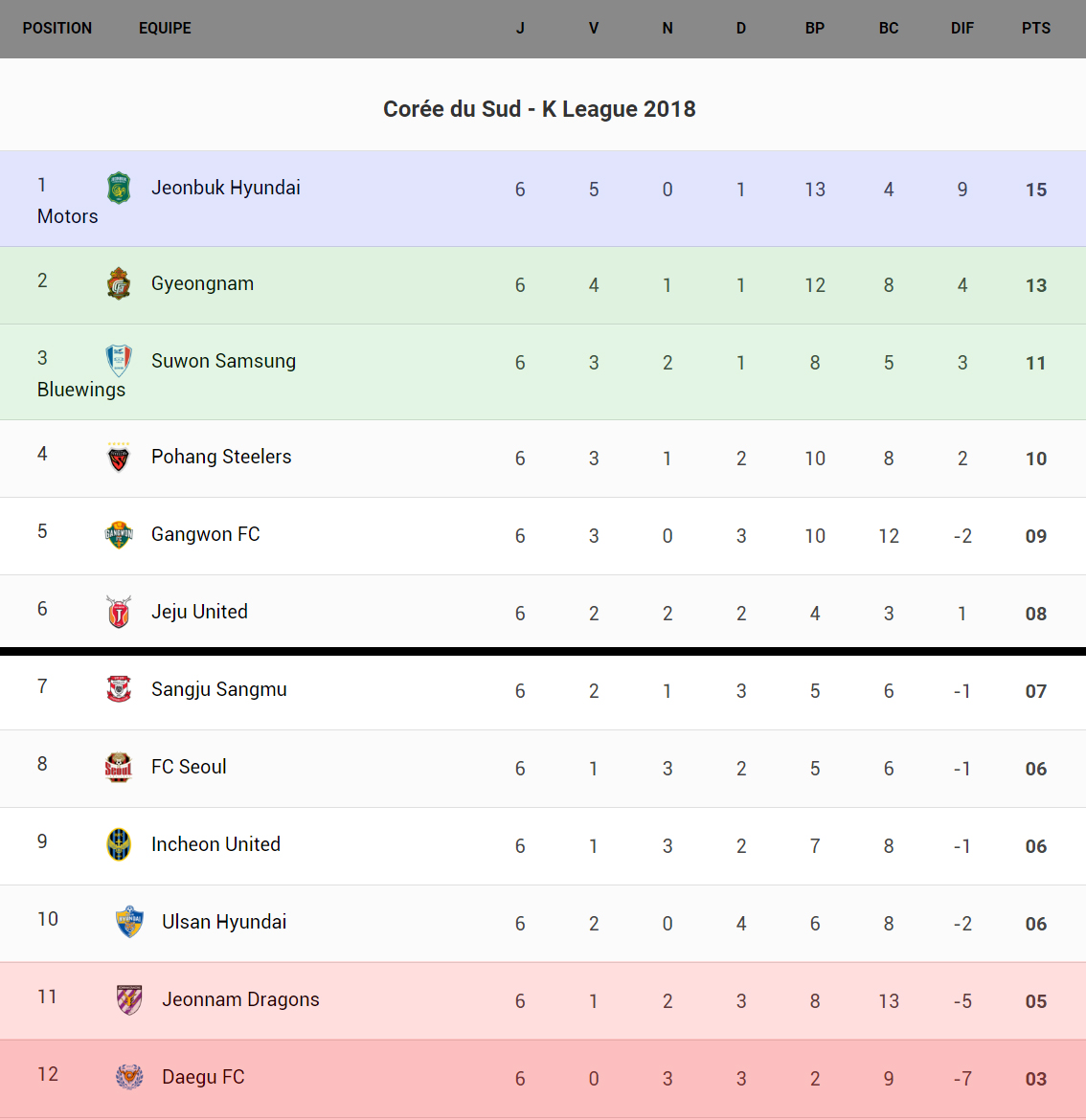Viewport: 1086px width, 1120px height.
Task: Click the DIF column header
Action: tap(962, 29)
